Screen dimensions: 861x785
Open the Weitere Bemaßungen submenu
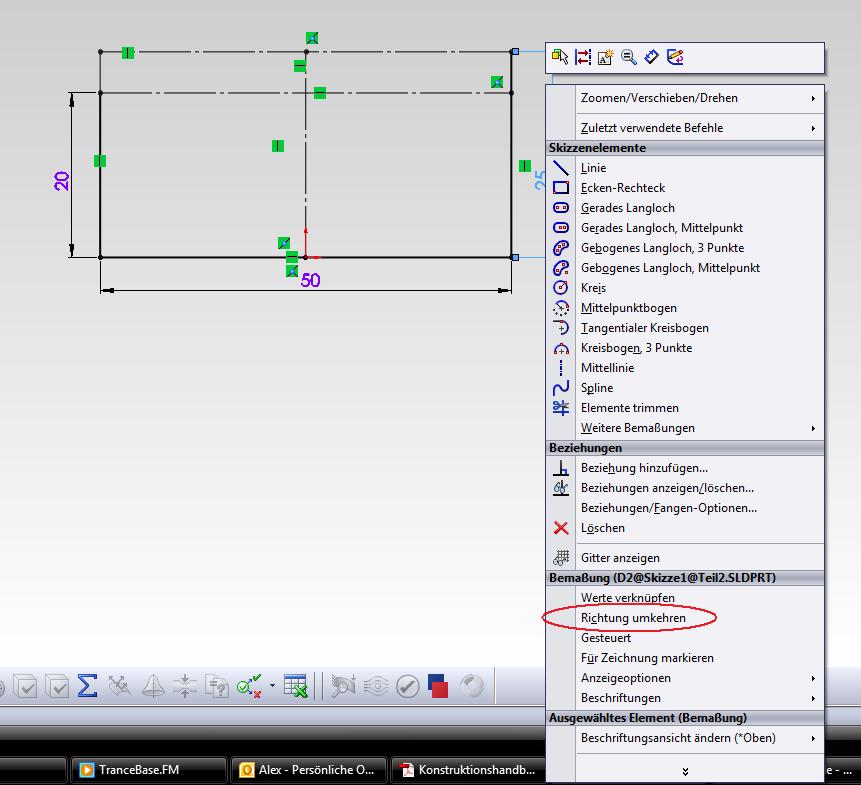tap(637, 428)
